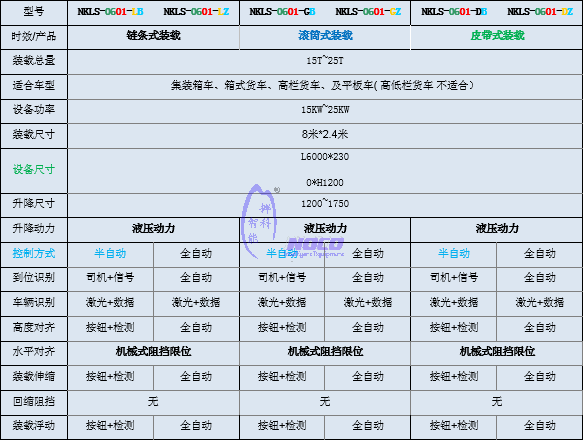The height and width of the screenshot is (441, 584).
Task: Click 装载浮动 全自动 in the NKLS-0601-GZ column
Action: tap(368, 425)
